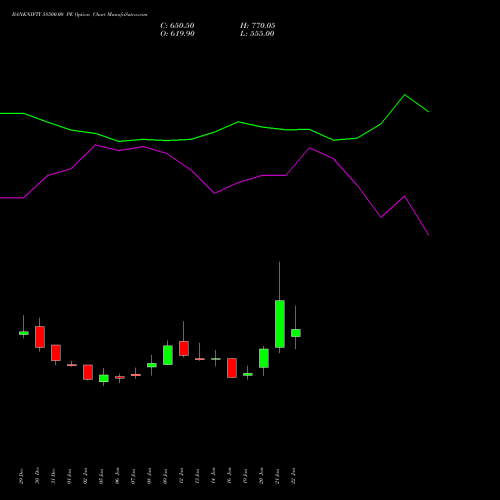Select the 22 Jan date label

point(293,476)
